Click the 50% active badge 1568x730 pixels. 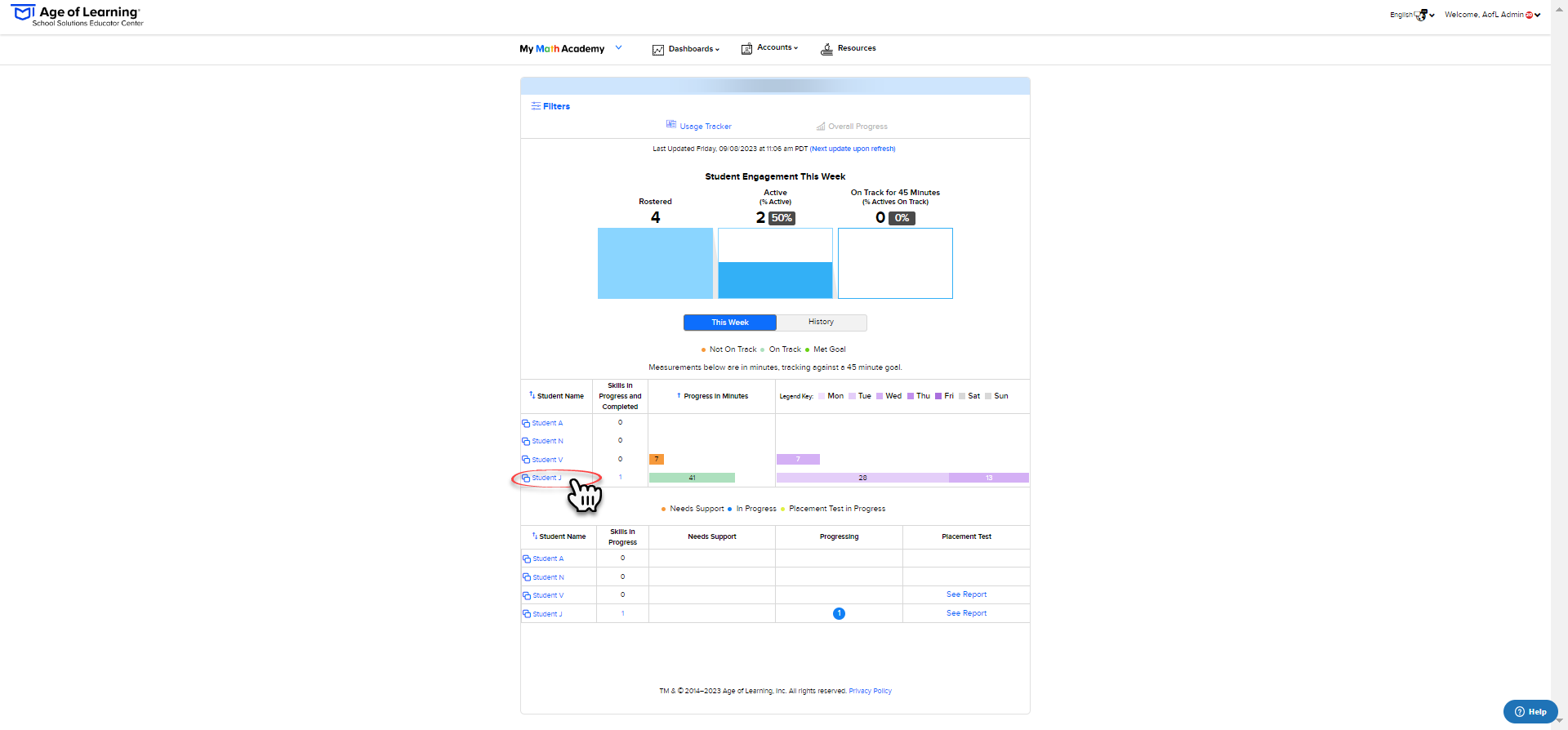pyautogui.click(x=782, y=218)
